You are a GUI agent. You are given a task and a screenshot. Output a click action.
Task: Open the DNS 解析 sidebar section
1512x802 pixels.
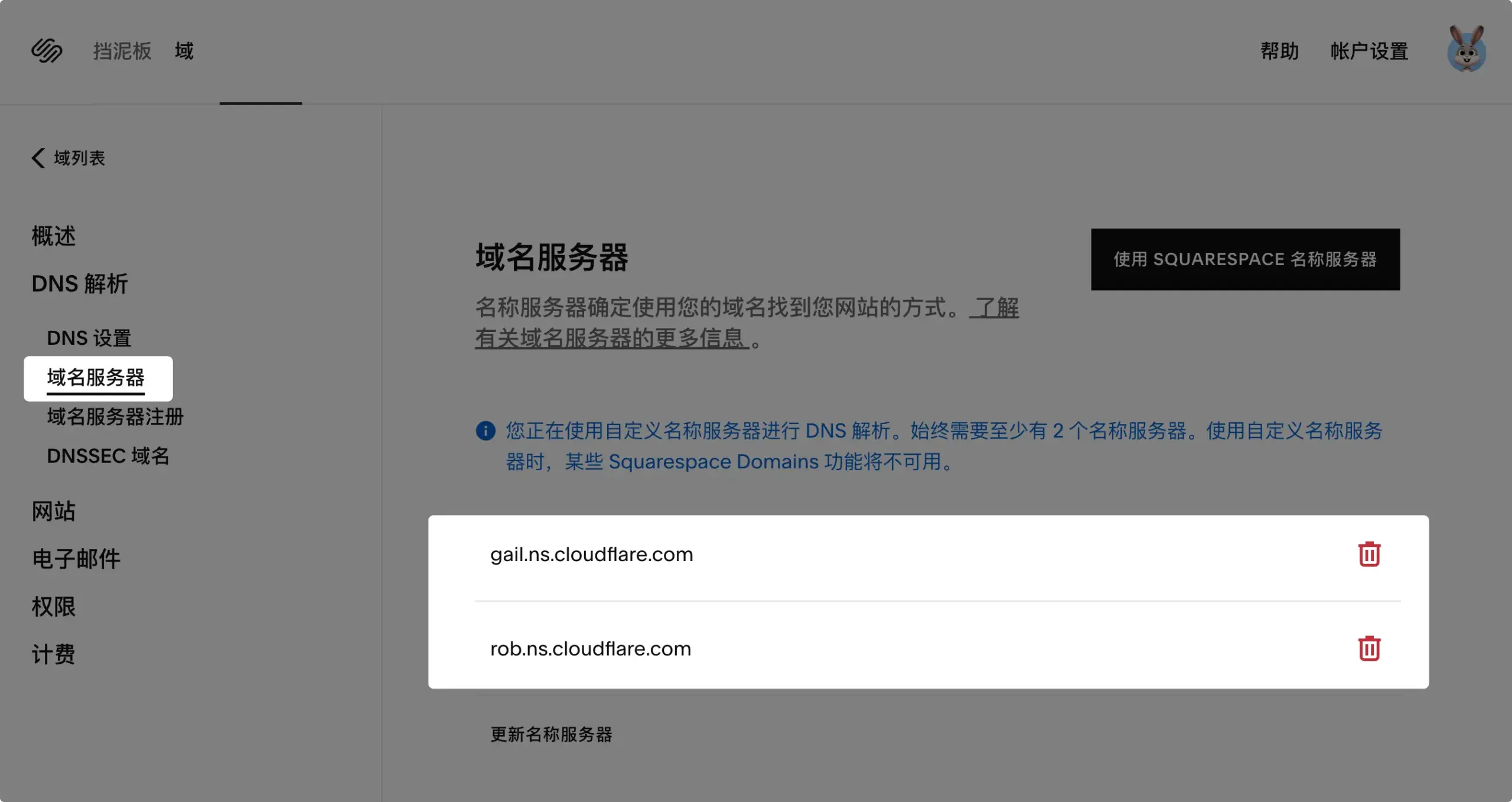click(80, 284)
